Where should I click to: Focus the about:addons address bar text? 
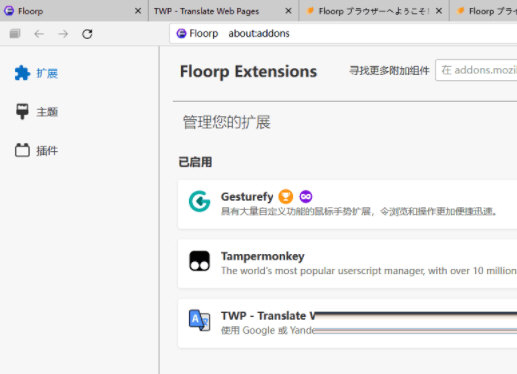[x=259, y=33]
